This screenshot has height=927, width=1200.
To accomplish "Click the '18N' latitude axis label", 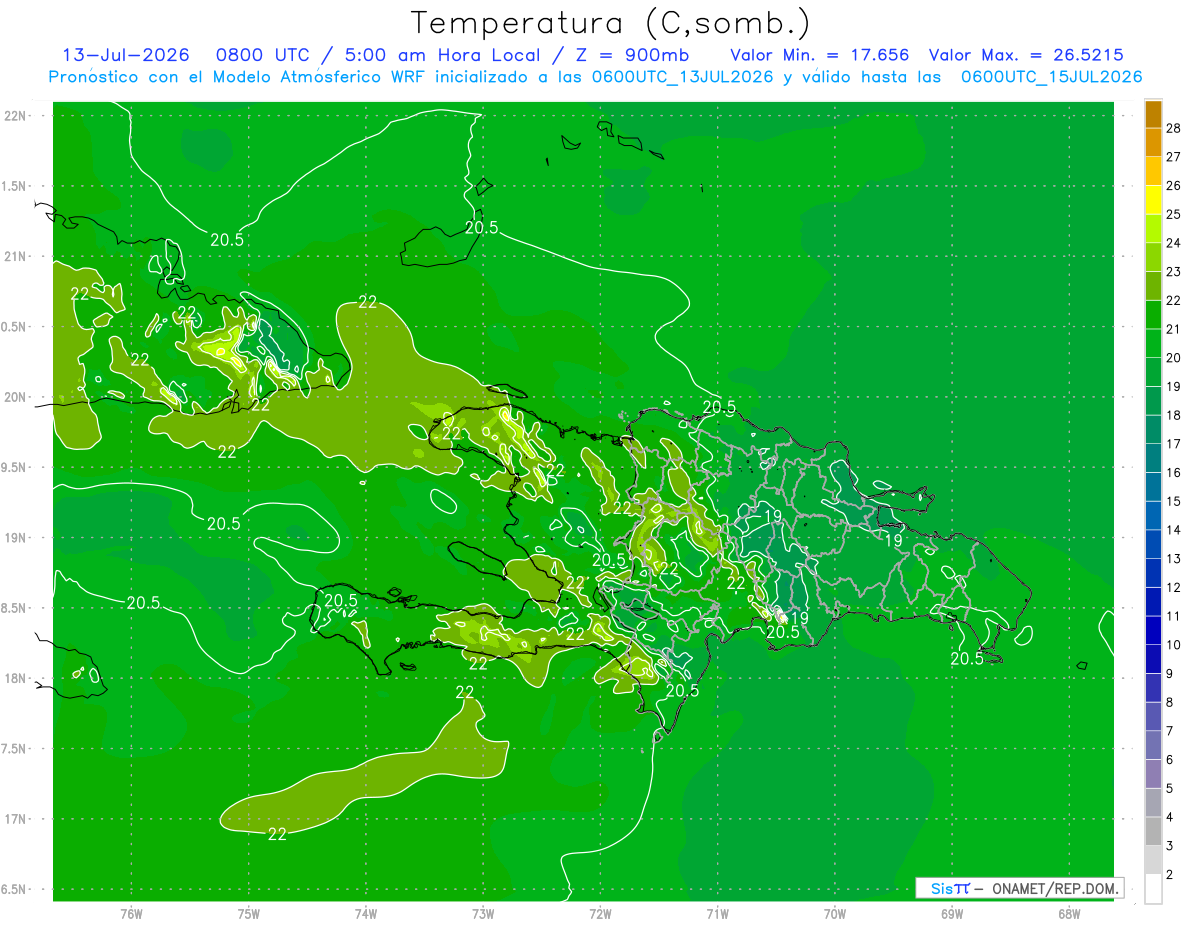I will pyautogui.click(x=15, y=678).
